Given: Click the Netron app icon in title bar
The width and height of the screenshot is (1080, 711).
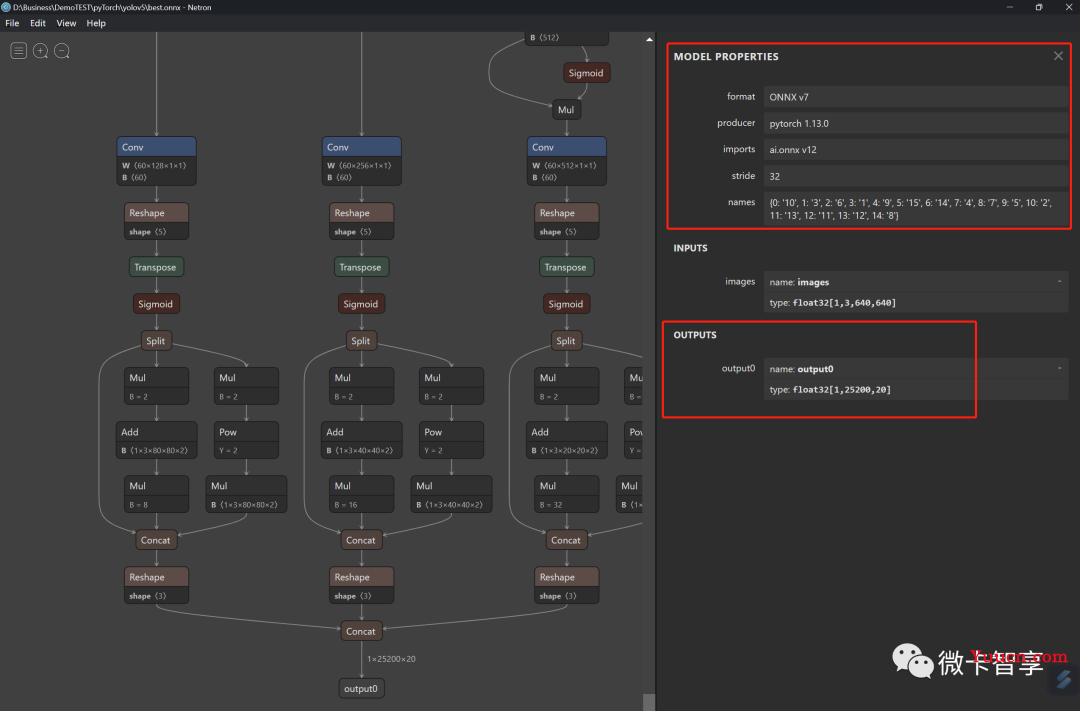Looking at the screenshot, I should point(6,7).
